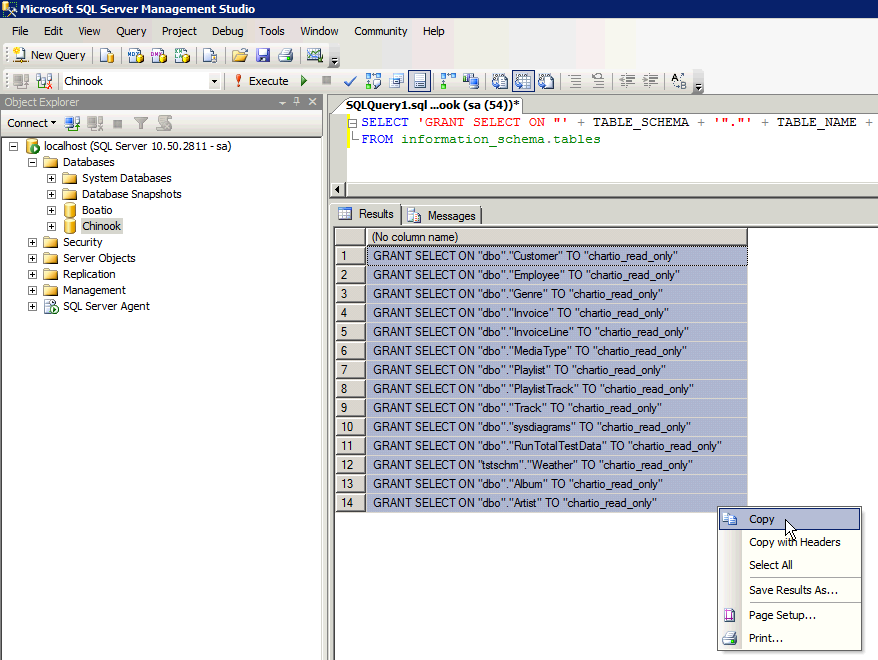Select row 5 header in results grid

tap(349, 332)
